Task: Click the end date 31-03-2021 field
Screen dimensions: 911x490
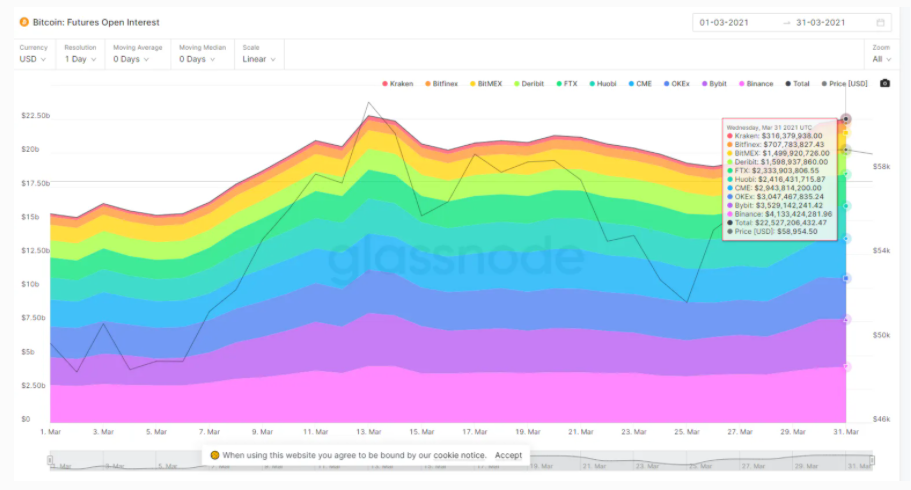Action: pos(820,23)
